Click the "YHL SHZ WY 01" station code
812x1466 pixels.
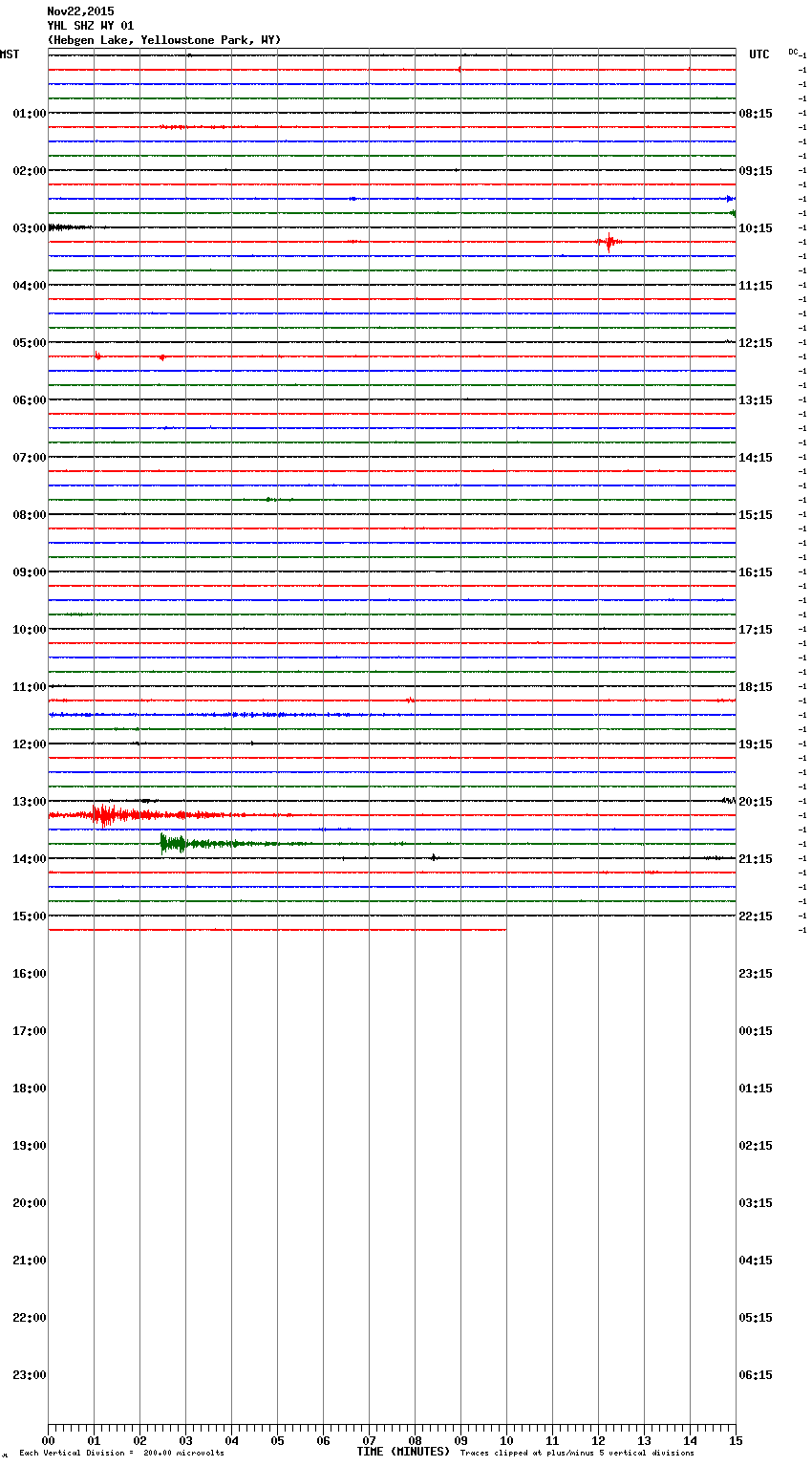pyautogui.click(x=91, y=26)
